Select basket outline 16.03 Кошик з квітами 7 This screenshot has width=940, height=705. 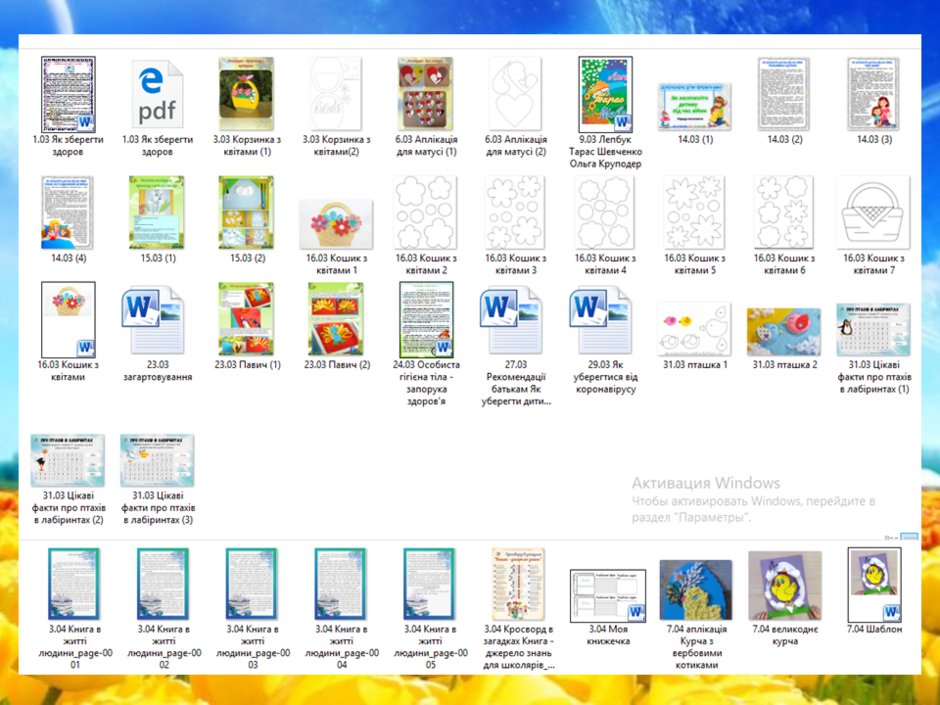tap(874, 213)
